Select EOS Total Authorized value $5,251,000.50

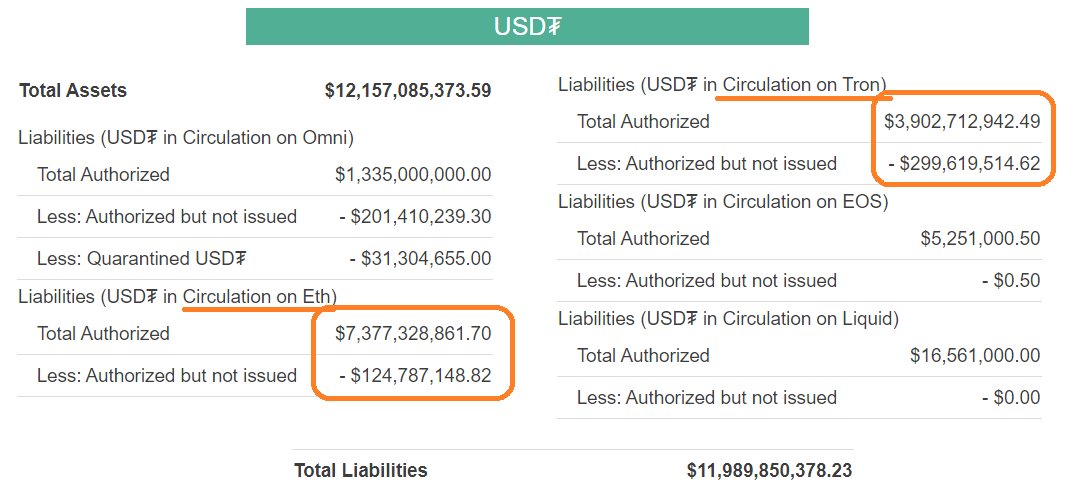980,238
